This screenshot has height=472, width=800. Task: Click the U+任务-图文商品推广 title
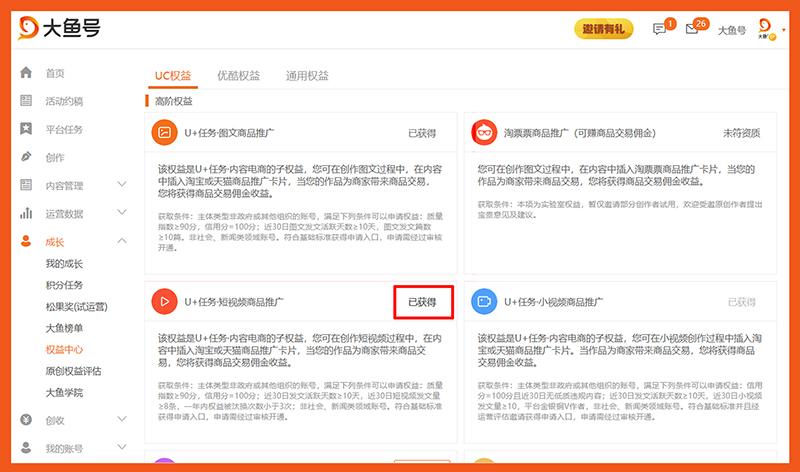pos(229,133)
